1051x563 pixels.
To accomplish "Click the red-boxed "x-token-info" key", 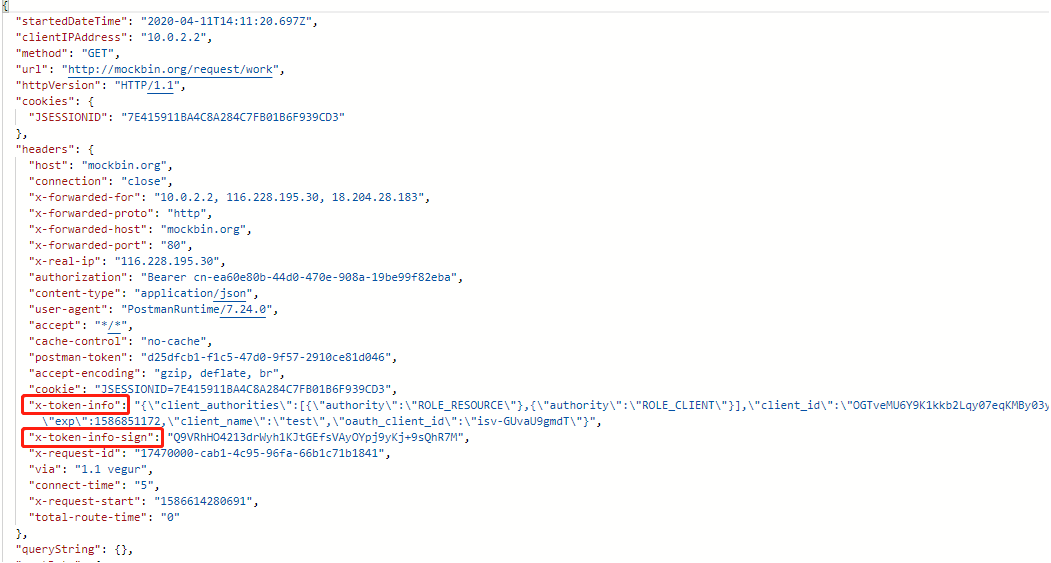I will point(77,405).
